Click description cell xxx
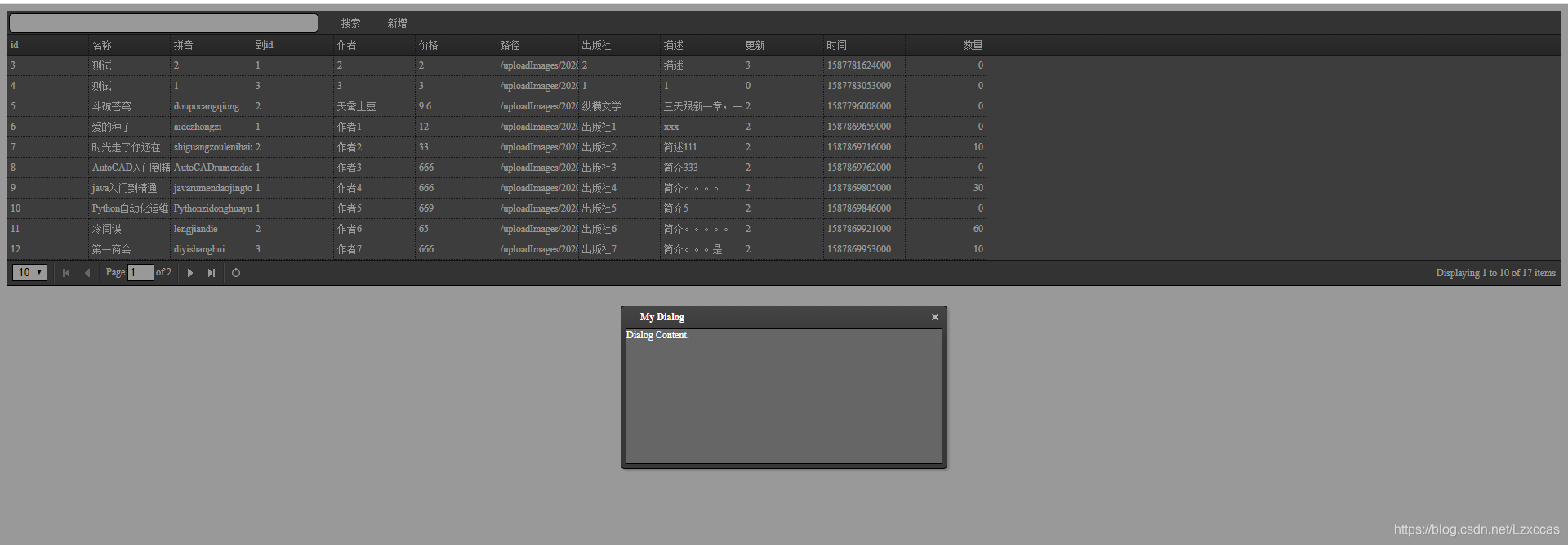The height and width of the screenshot is (545, 1568). coord(701,127)
